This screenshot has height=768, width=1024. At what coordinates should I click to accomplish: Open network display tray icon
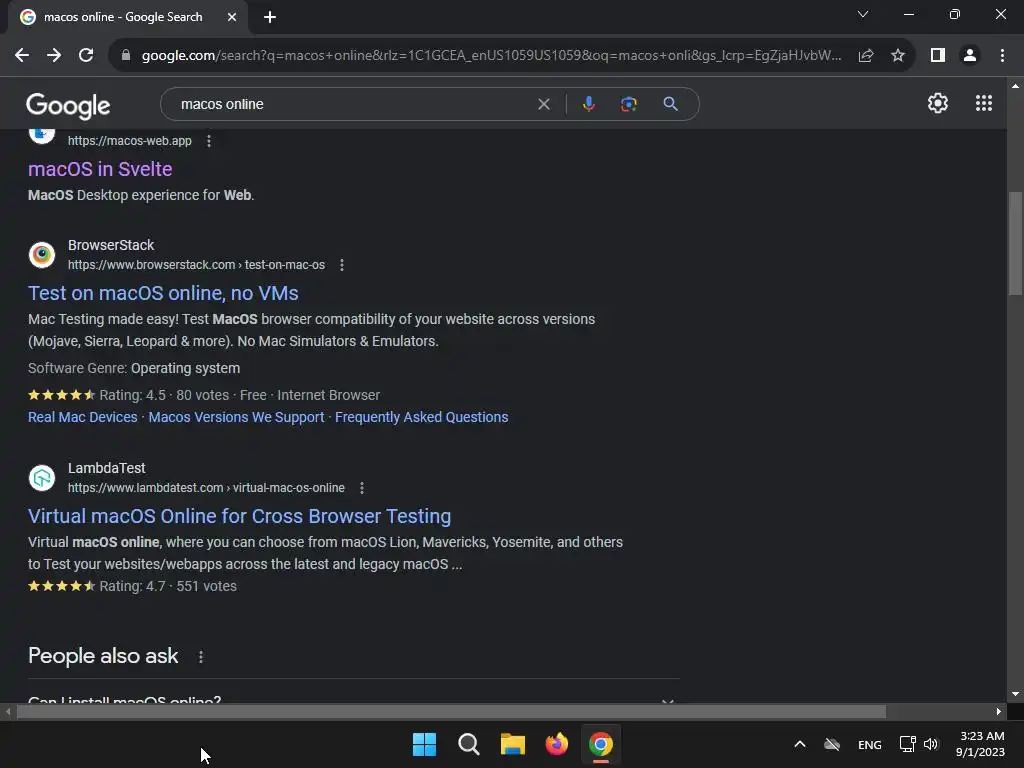point(908,744)
